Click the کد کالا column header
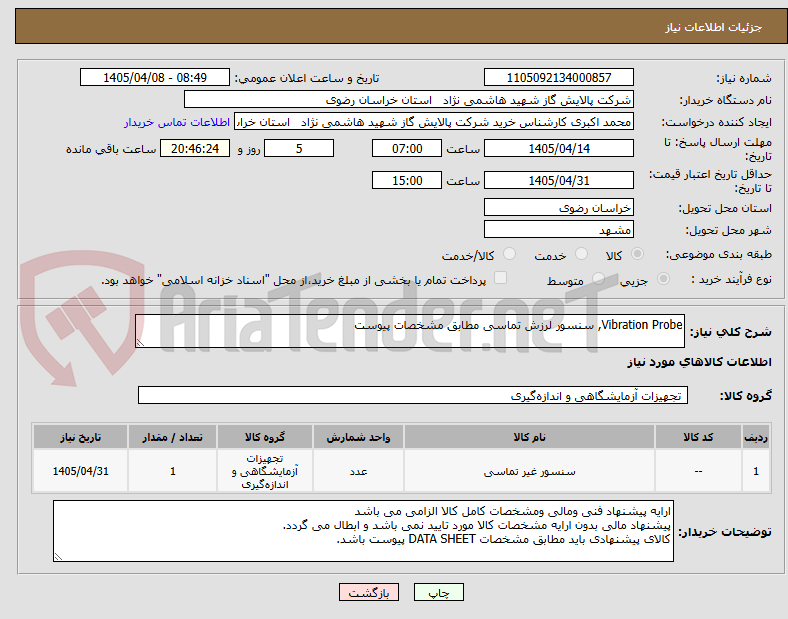Viewport: 788px width, 619px height. [698, 437]
